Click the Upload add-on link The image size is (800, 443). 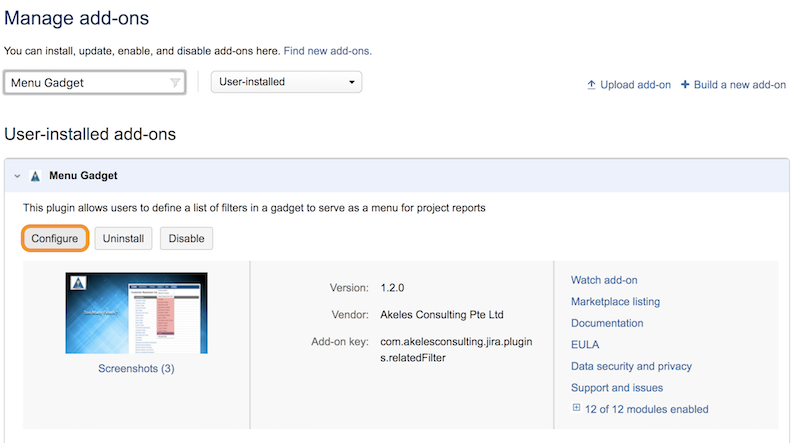pyautogui.click(x=635, y=85)
